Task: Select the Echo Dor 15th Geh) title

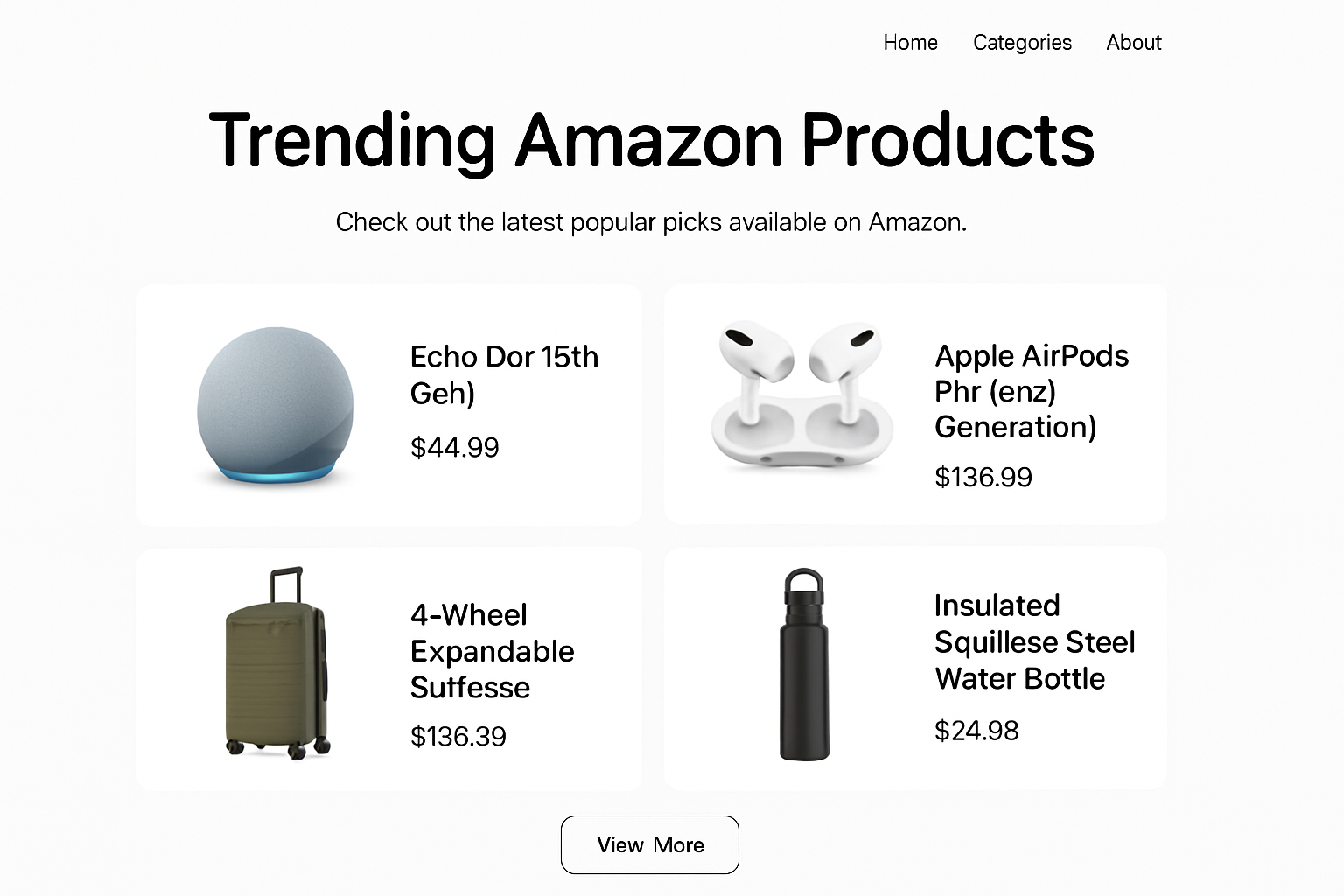Action: coord(504,374)
